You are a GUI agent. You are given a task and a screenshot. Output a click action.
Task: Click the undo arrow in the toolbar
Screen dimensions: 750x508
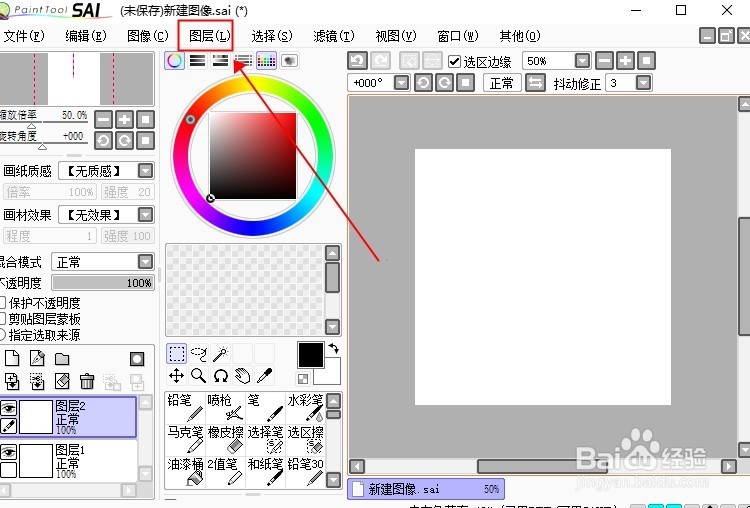point(357,61)
